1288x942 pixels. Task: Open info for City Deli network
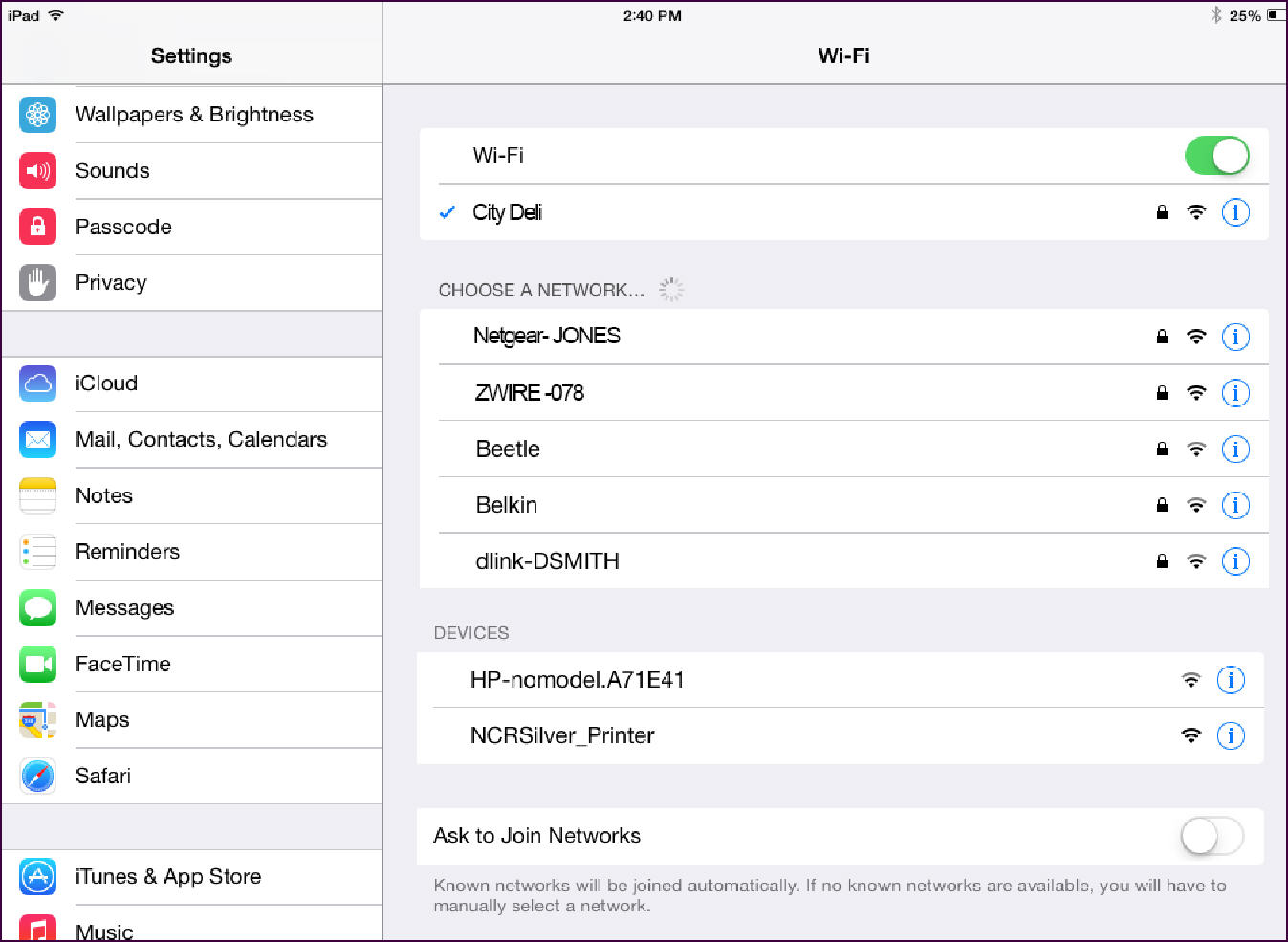(x=1235, y=212)
